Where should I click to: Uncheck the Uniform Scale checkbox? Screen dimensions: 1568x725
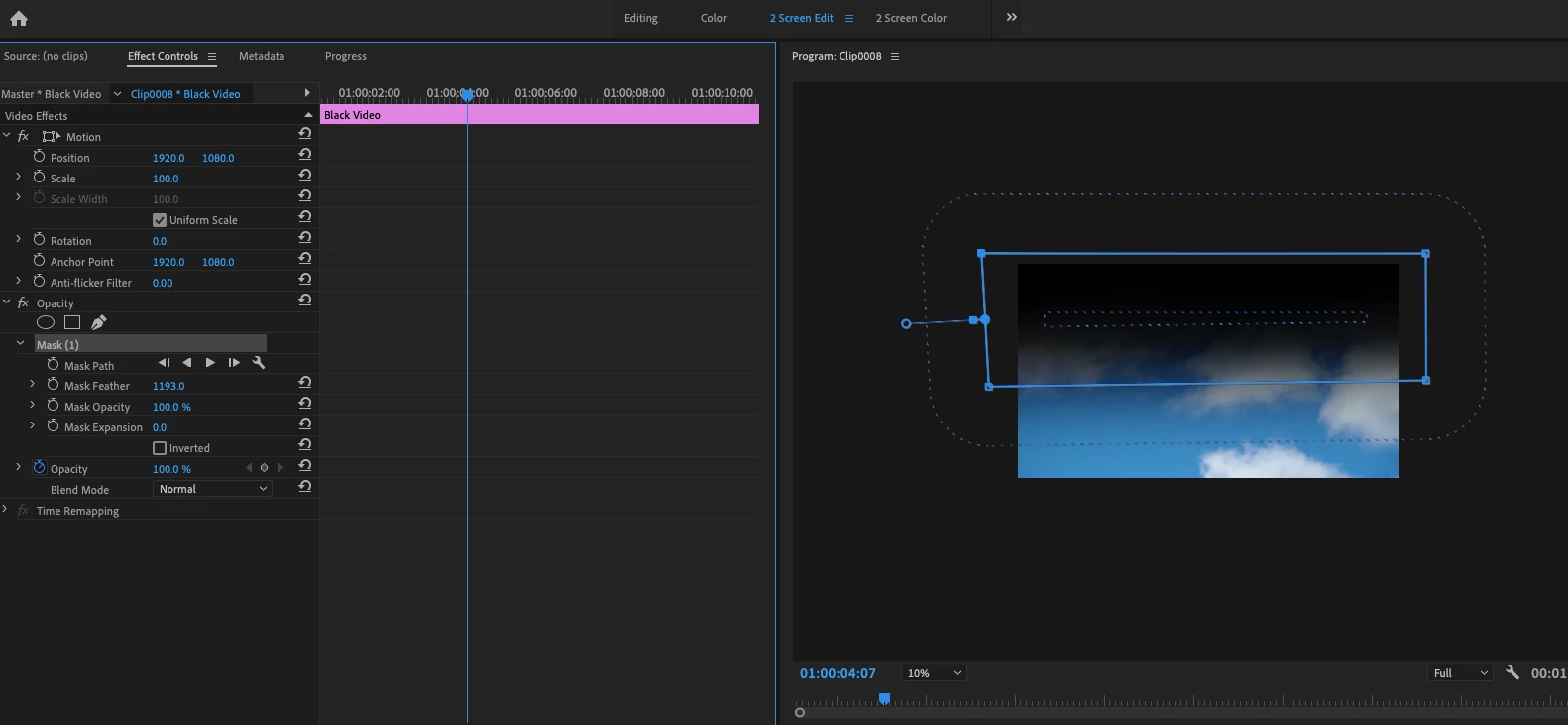[159, 220]
